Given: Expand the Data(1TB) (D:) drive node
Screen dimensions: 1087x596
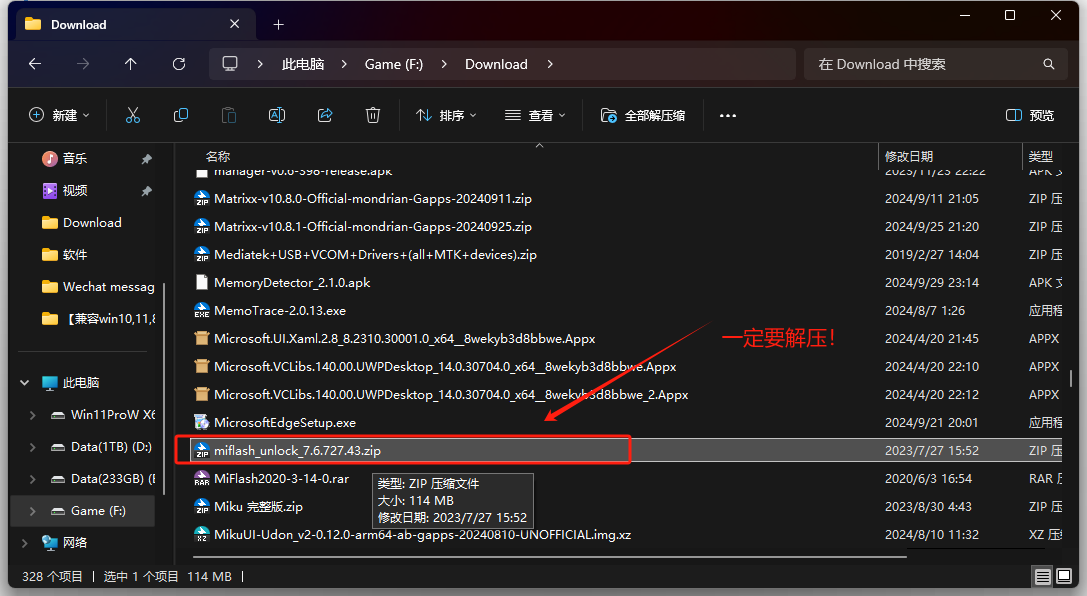Looking at the screenshot, I should (x=32, y=447).
